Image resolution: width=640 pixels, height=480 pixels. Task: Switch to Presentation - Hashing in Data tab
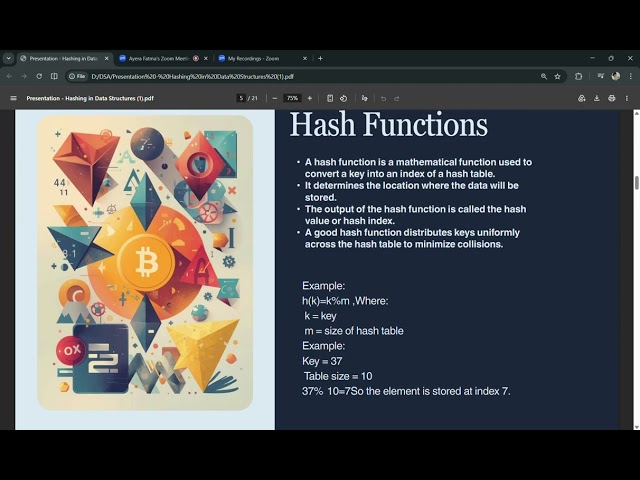(x=63, y=58)
